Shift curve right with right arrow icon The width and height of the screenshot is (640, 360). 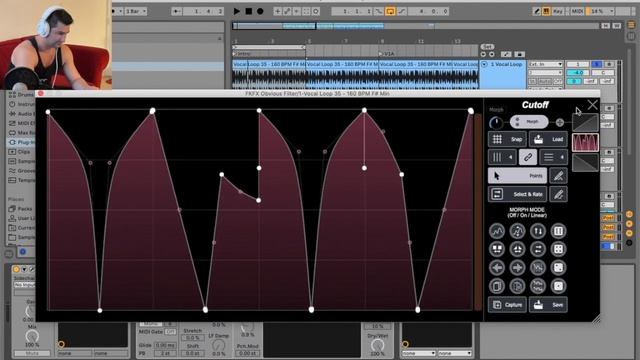pyautogui.click(x=517, y=268)
